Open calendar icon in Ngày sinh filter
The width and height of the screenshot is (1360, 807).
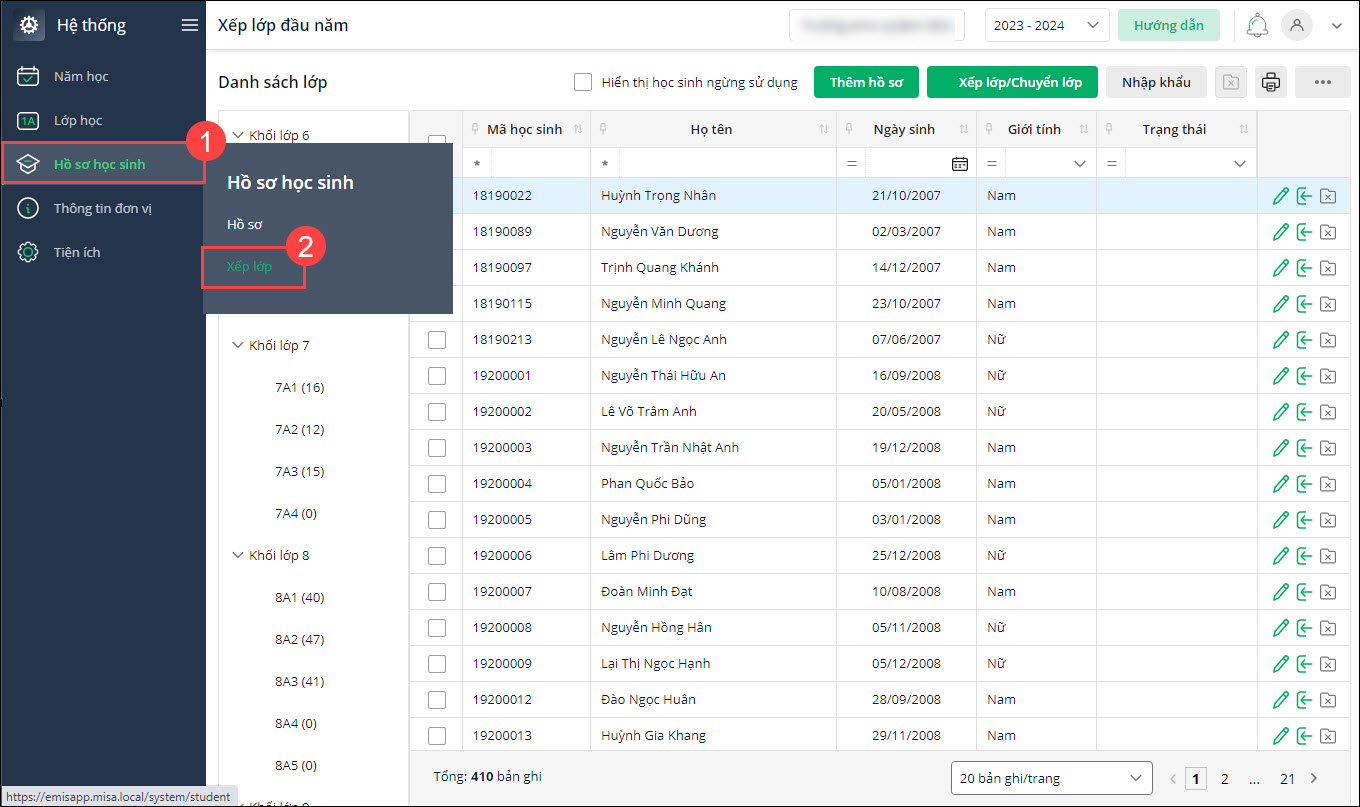click(x=960, y=164)
